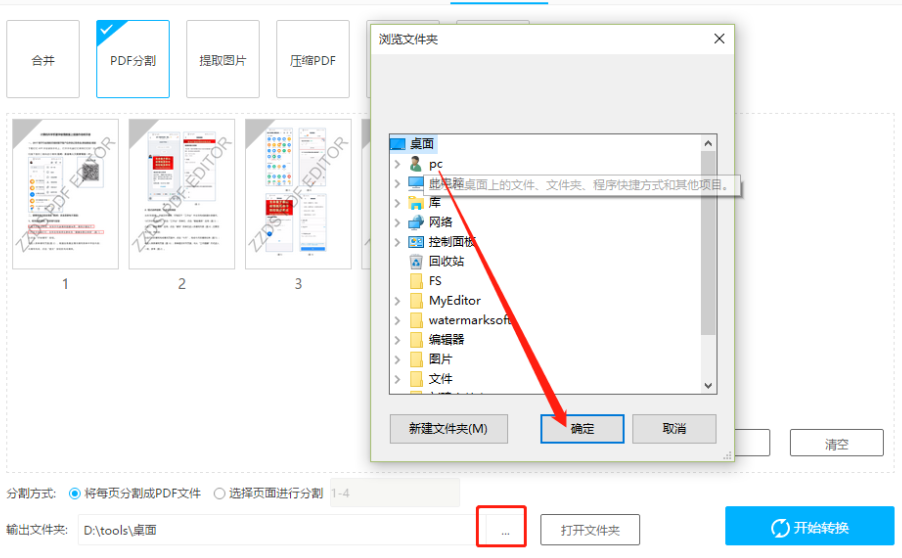Image resolution: width=902 pixels, height=558 pixels.
Task: Select the 库 library folder icon
Action: 415,202
